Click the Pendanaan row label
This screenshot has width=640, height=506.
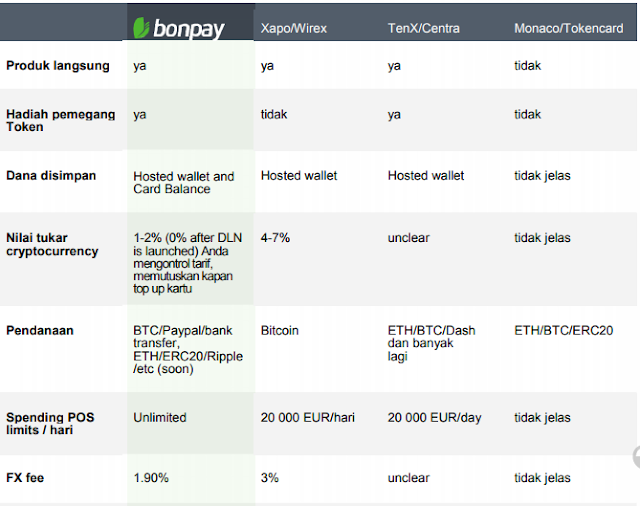tap(40, 330)
